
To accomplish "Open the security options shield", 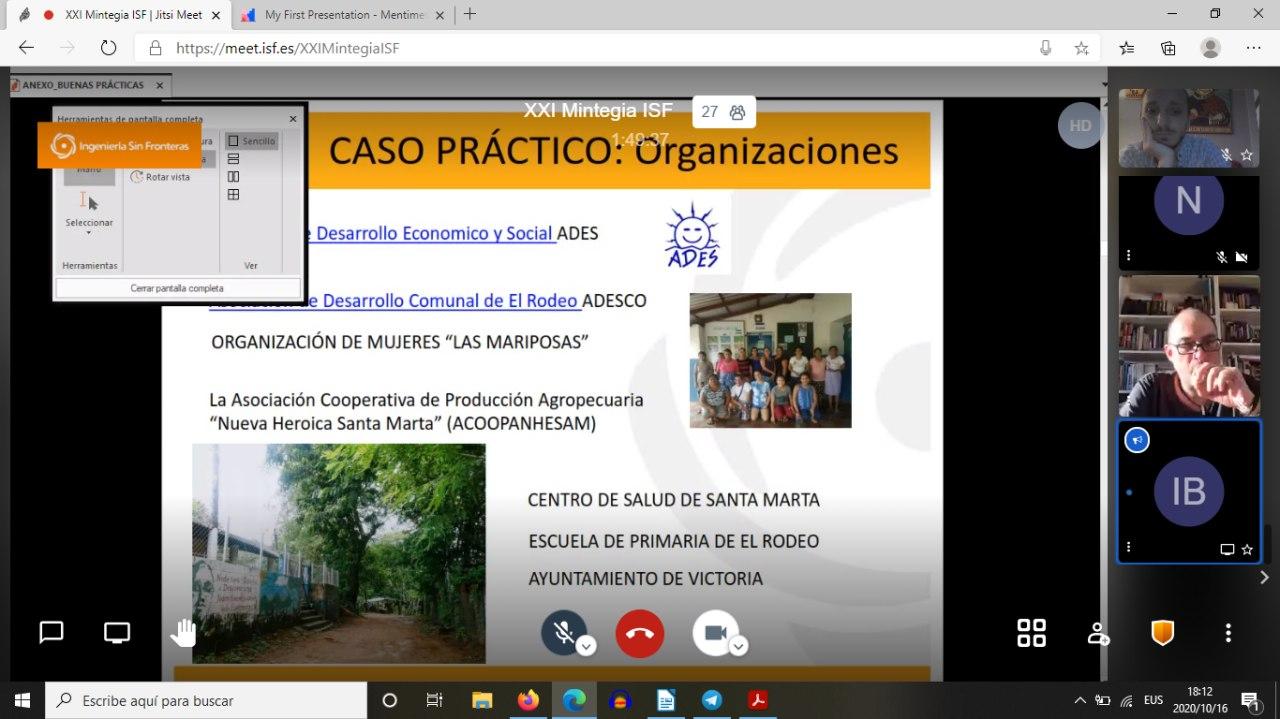I will [x=1162, y=633].
